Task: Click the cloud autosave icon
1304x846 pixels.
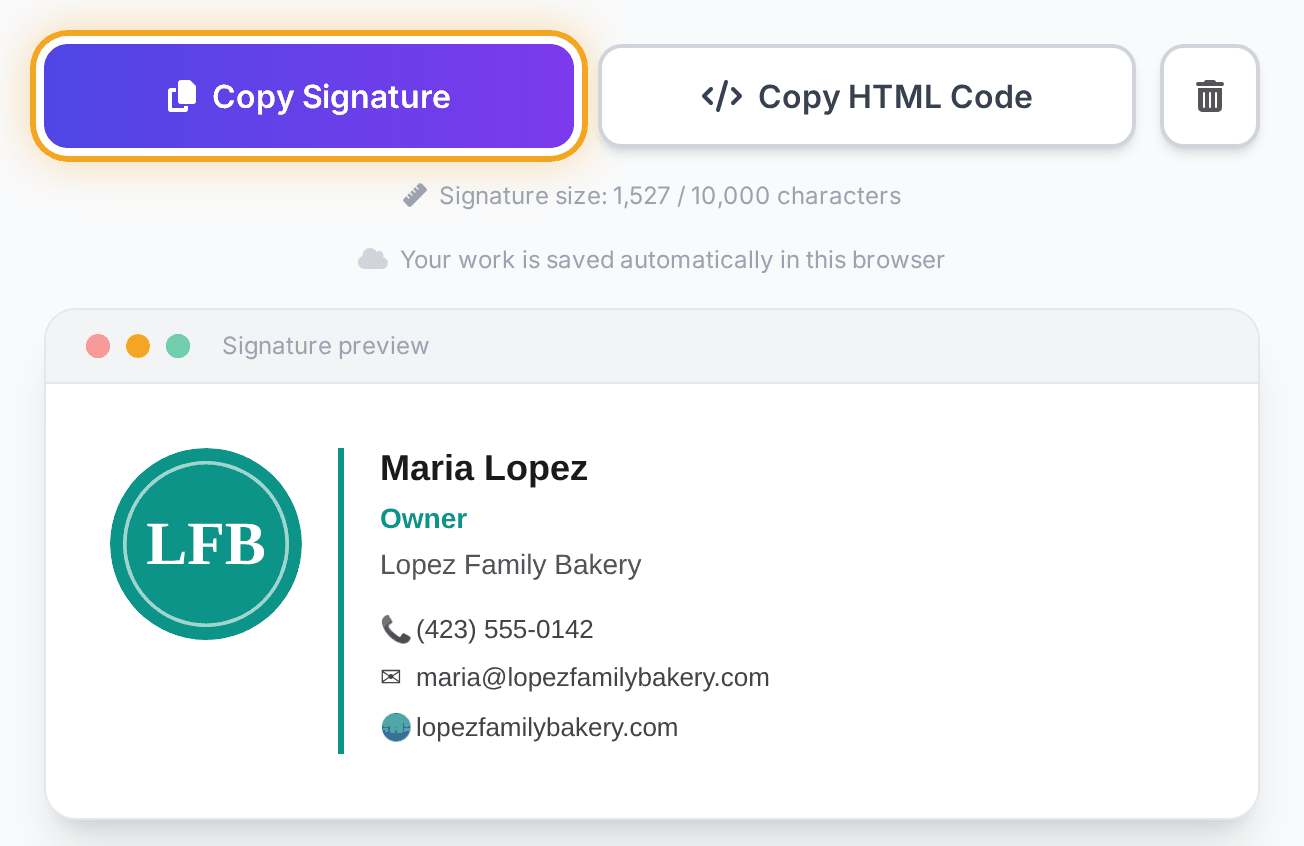Action: 373,260
